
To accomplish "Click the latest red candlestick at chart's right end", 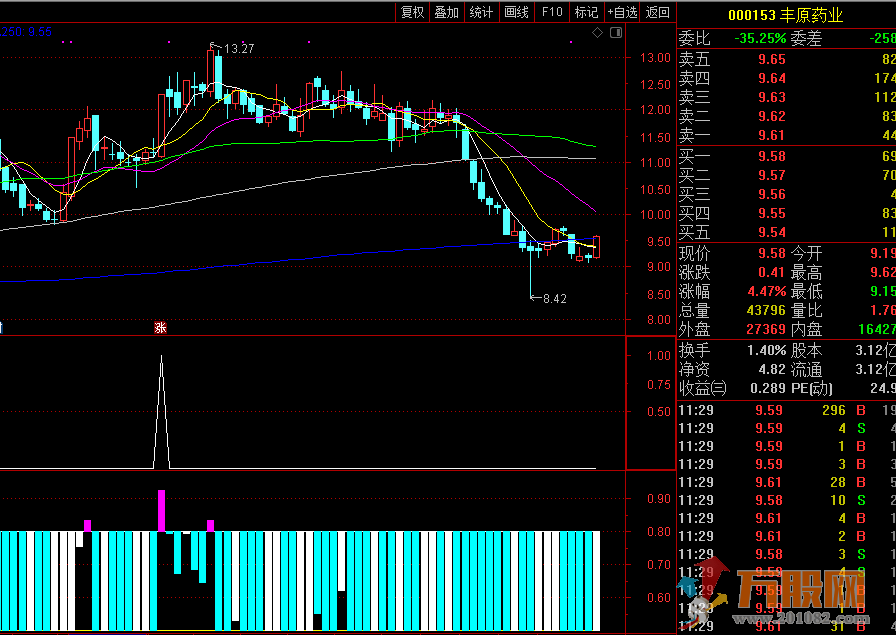I will point(597,247).
